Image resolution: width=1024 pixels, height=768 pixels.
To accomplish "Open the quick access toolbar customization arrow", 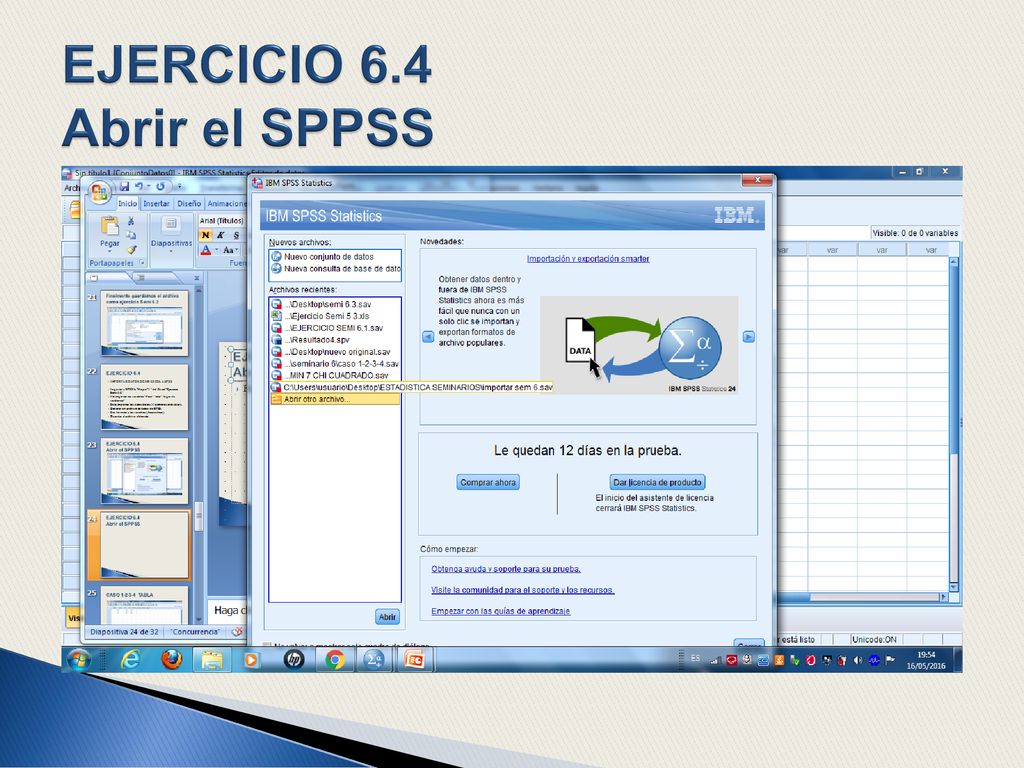I will point(179,187).
